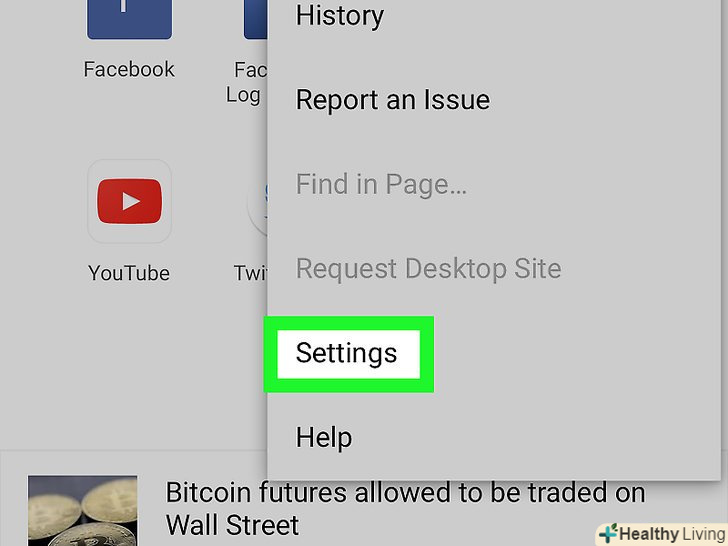Toggle the Request Desktop Site option

coord(429,268)
